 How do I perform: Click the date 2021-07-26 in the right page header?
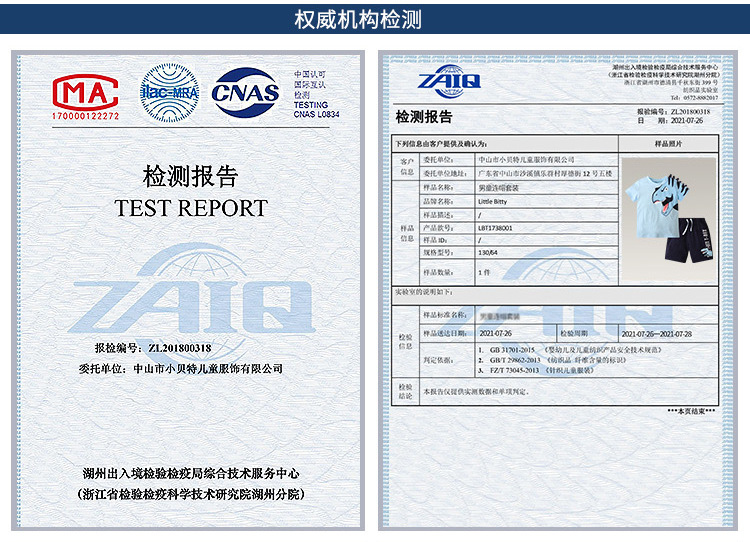pyautogui.click(x=687, y=121)
